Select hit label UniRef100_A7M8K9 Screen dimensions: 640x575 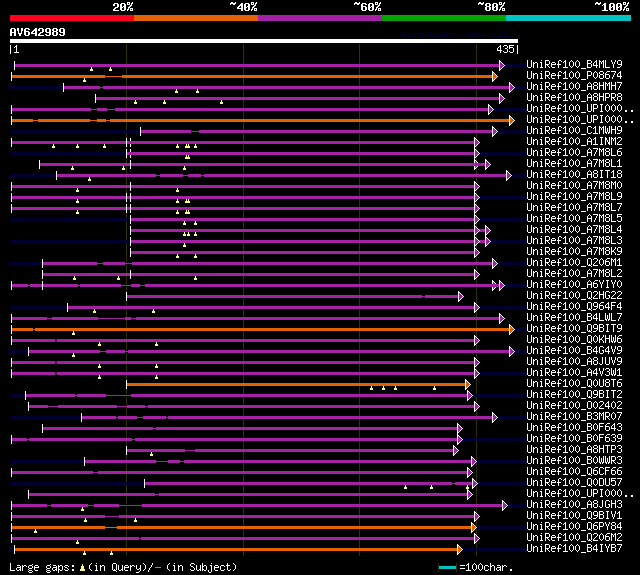tap(574, 252)
